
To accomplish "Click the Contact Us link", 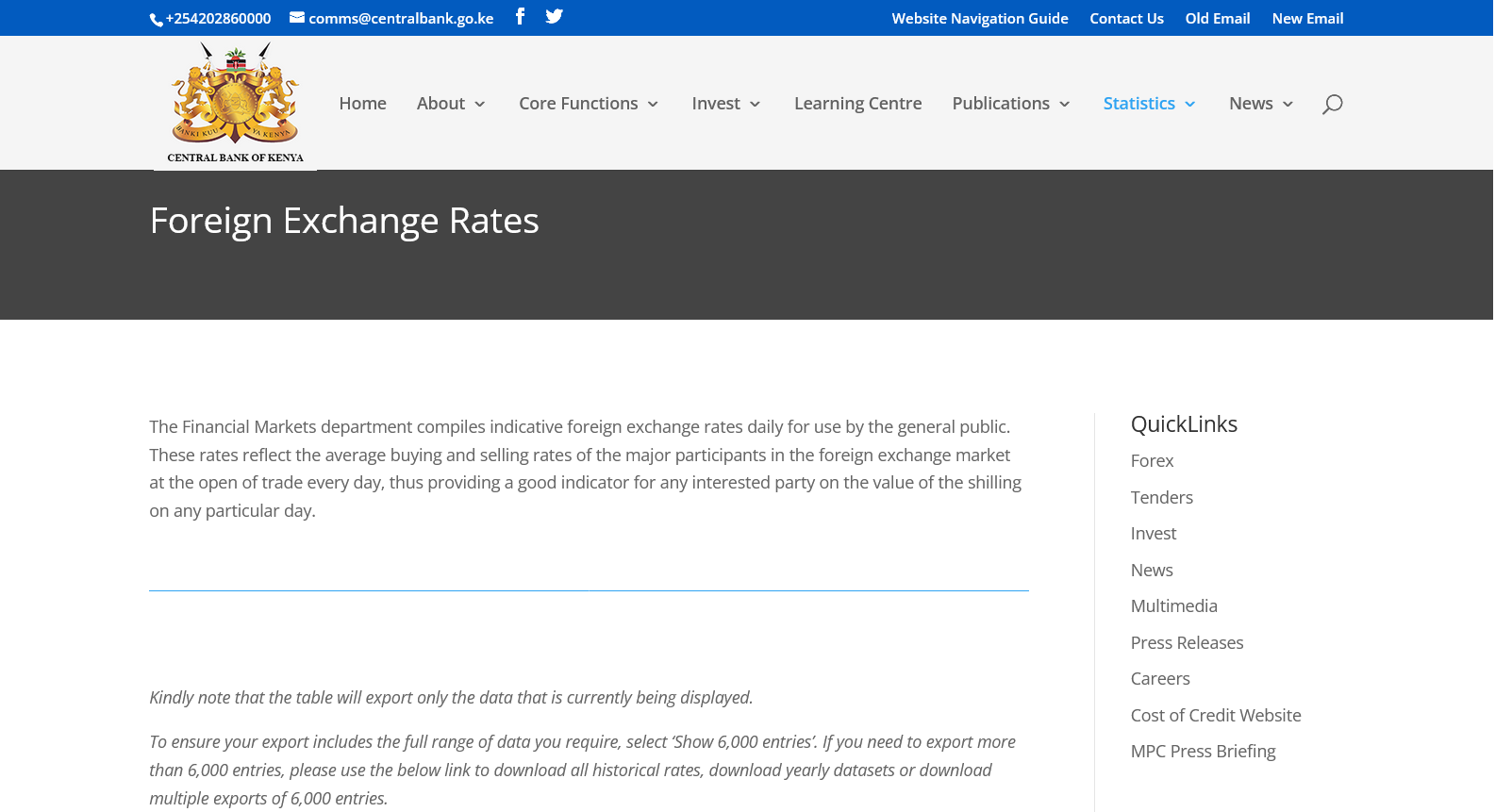I will click(1126, 18).
